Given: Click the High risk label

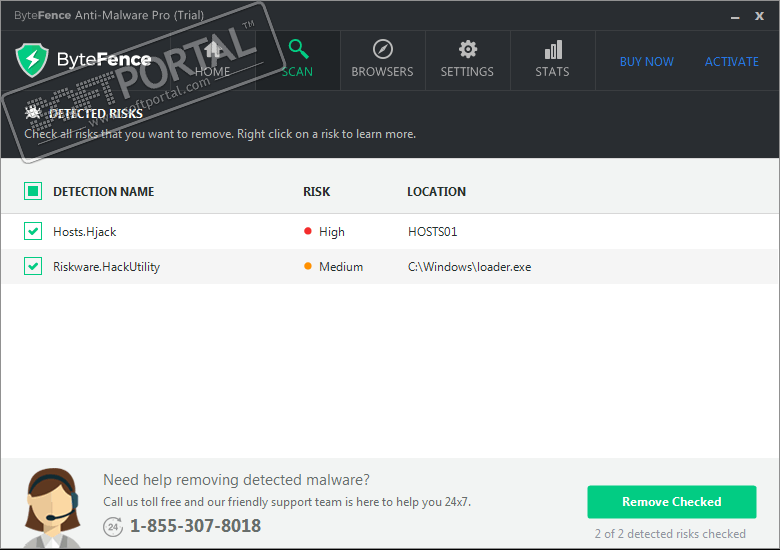Looking at the screenshot, I should (332, 232).
